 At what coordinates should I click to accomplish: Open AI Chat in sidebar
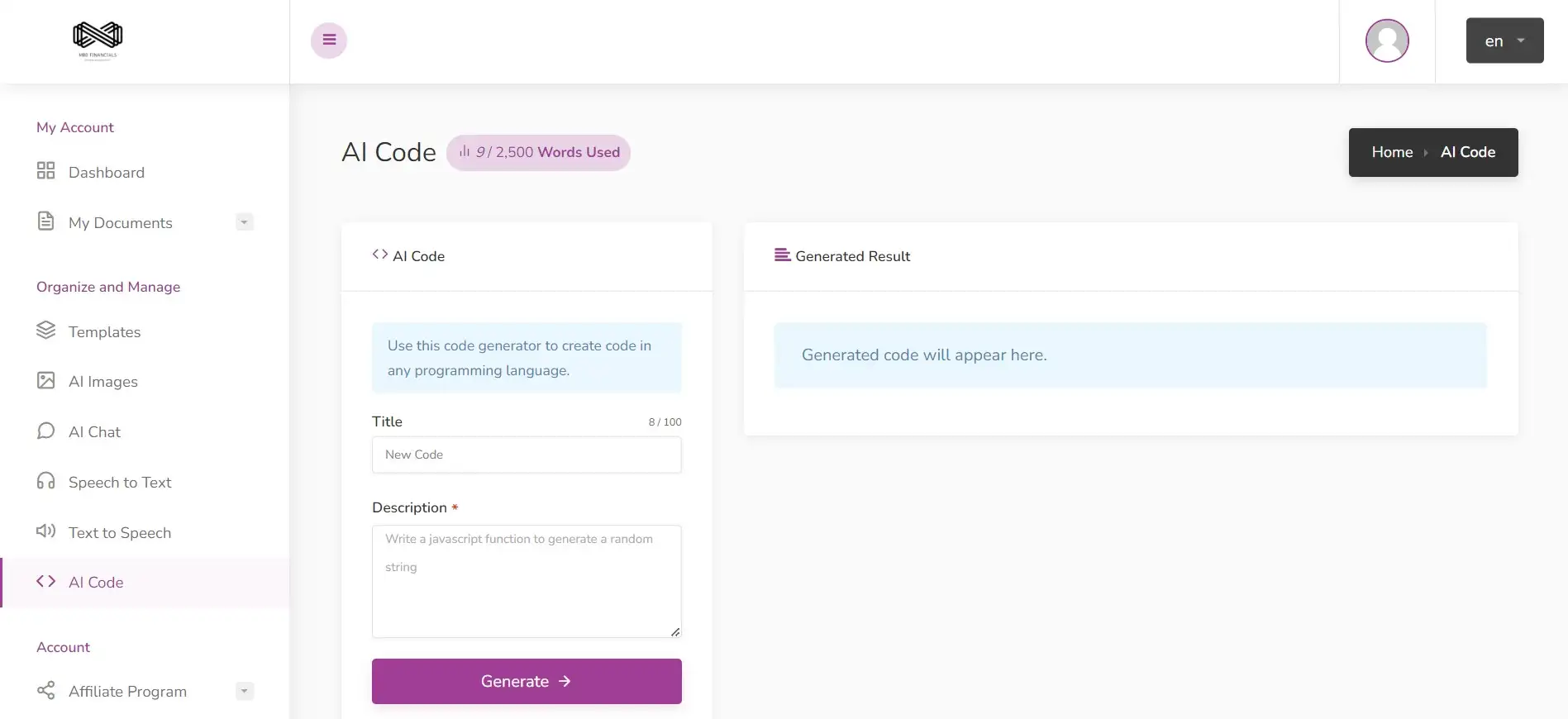[x=94, y=432]
